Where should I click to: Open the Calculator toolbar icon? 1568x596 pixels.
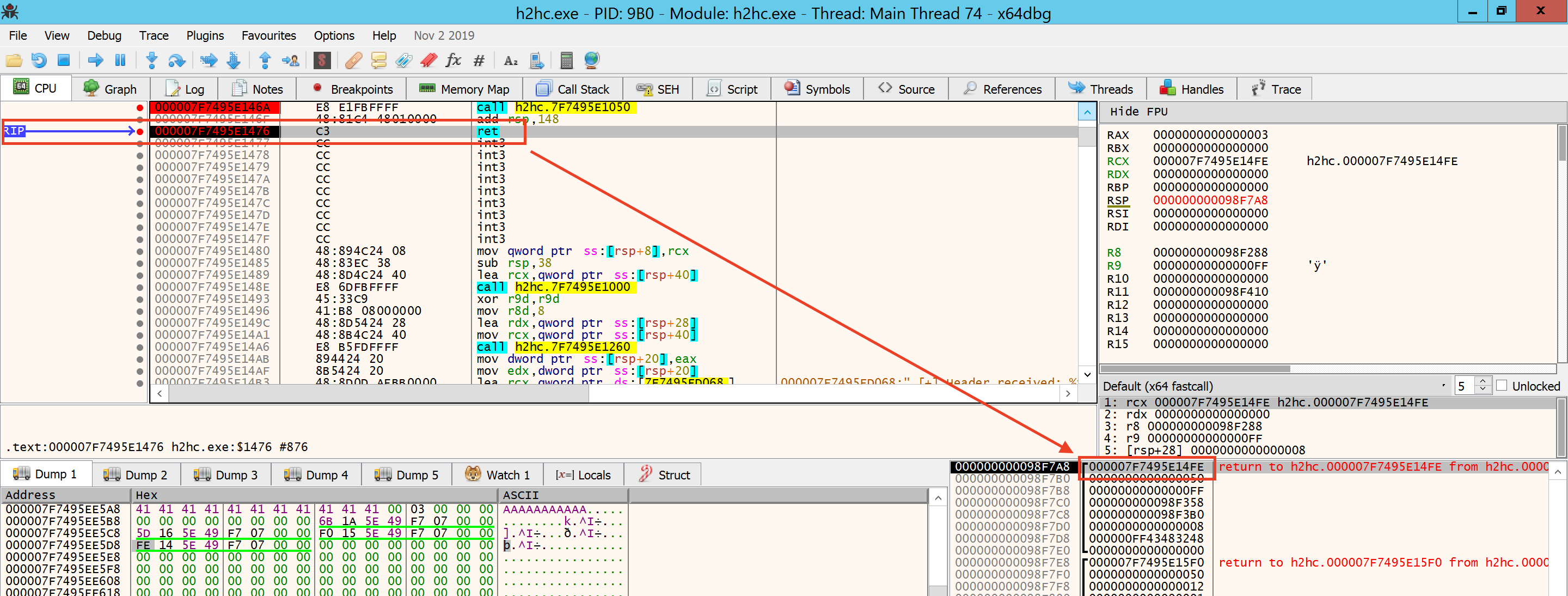[x=566, y=60]
